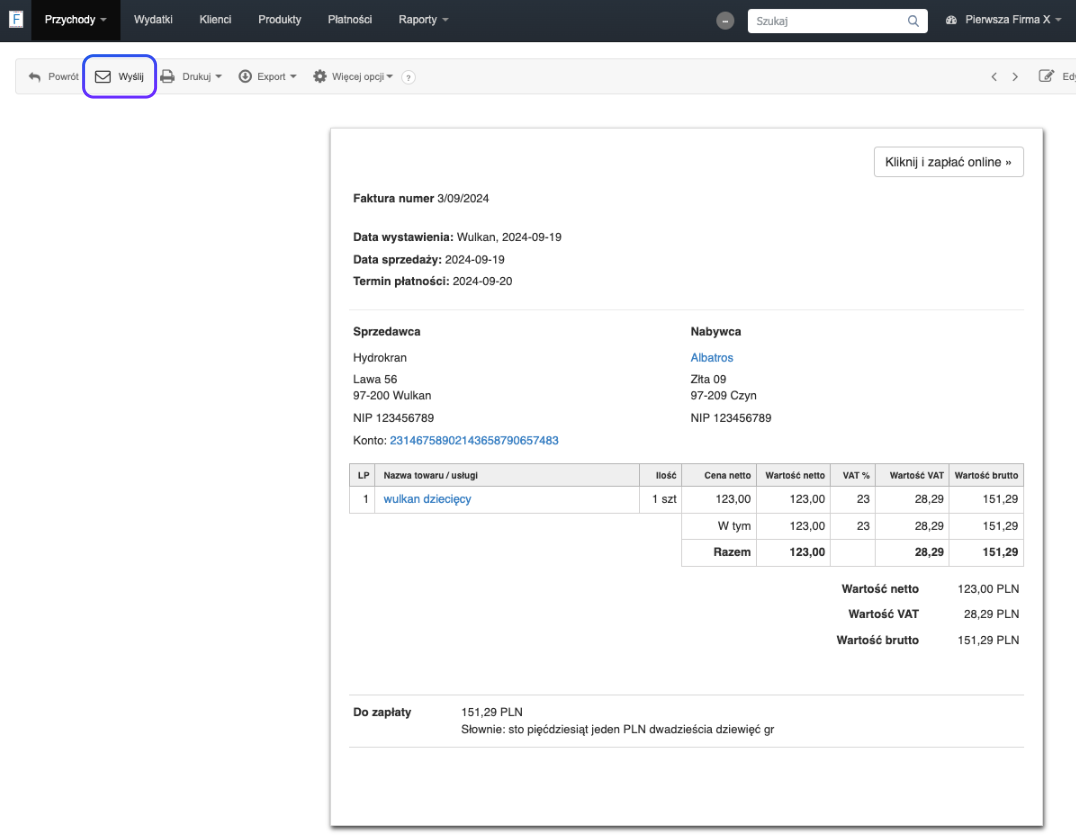
Task: Expand the Więcej opcji menu
Action: coord(354,77)
